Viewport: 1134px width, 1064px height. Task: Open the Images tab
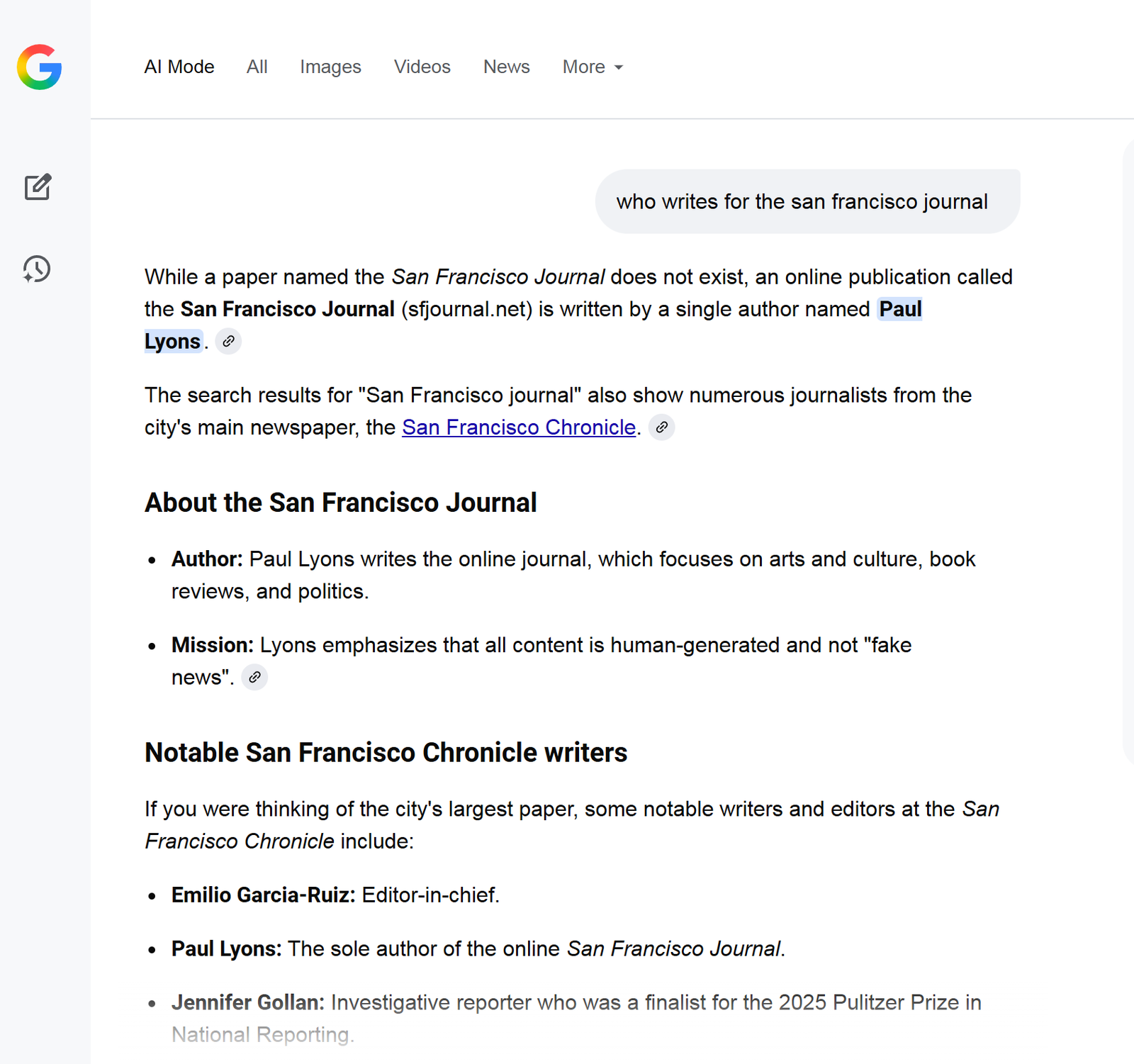coord(330,67)
